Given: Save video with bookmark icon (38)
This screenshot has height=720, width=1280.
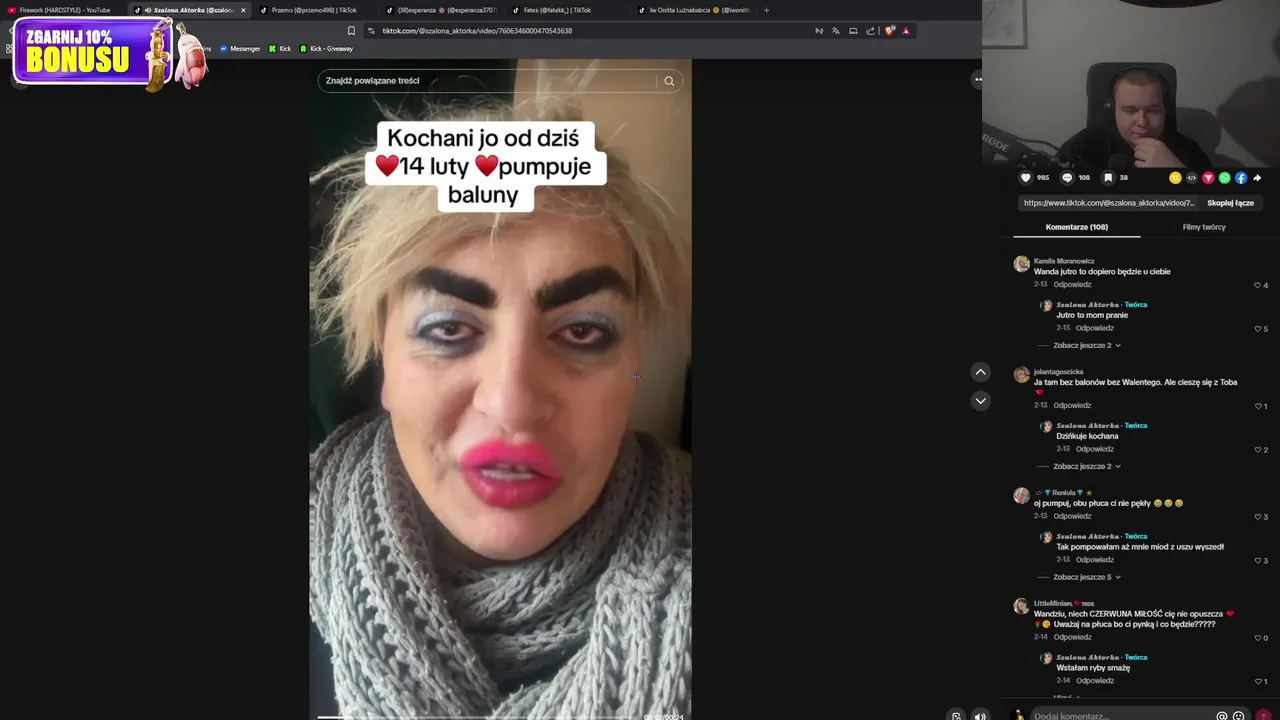Looking at the screenshot, I should tap(1108, 178).
